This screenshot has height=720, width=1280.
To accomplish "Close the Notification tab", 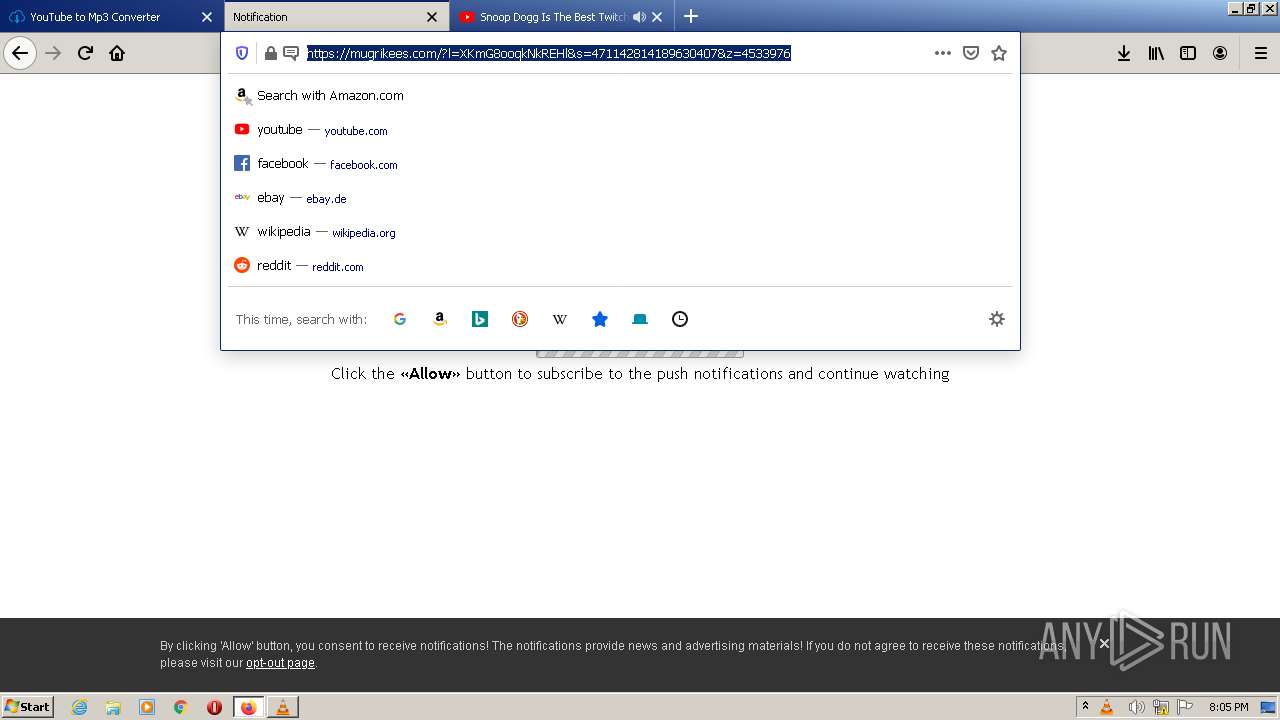I will pos(432,17).
